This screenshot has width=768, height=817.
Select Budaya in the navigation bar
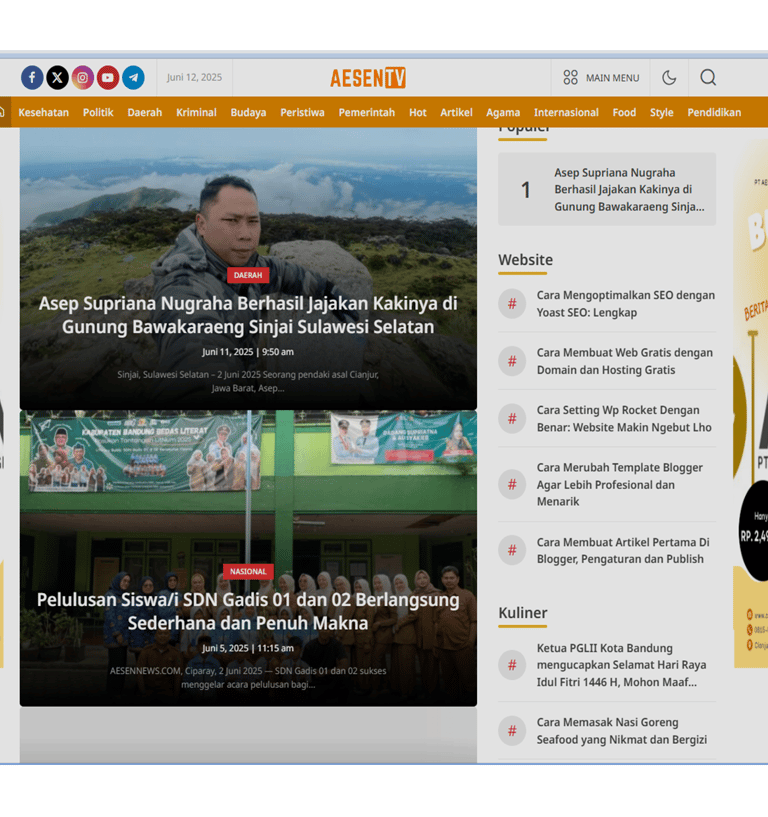click(249, 113)
